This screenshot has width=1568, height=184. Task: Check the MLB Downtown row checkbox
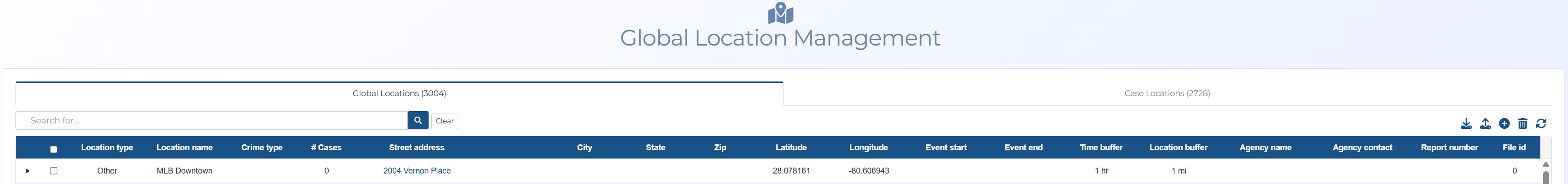(54, 171)
